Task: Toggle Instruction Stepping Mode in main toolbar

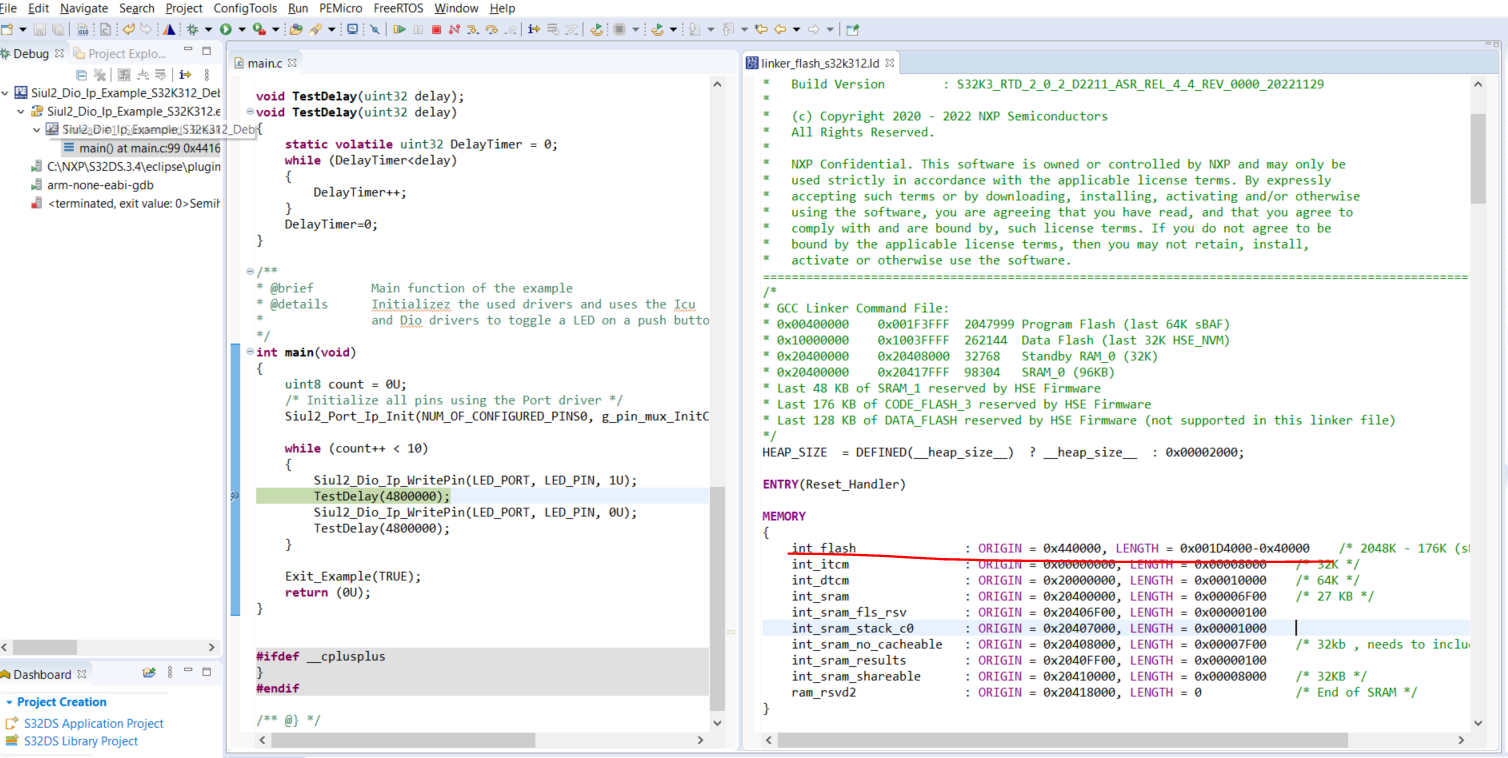Action: pyautogui.click(x=534, y=29)
